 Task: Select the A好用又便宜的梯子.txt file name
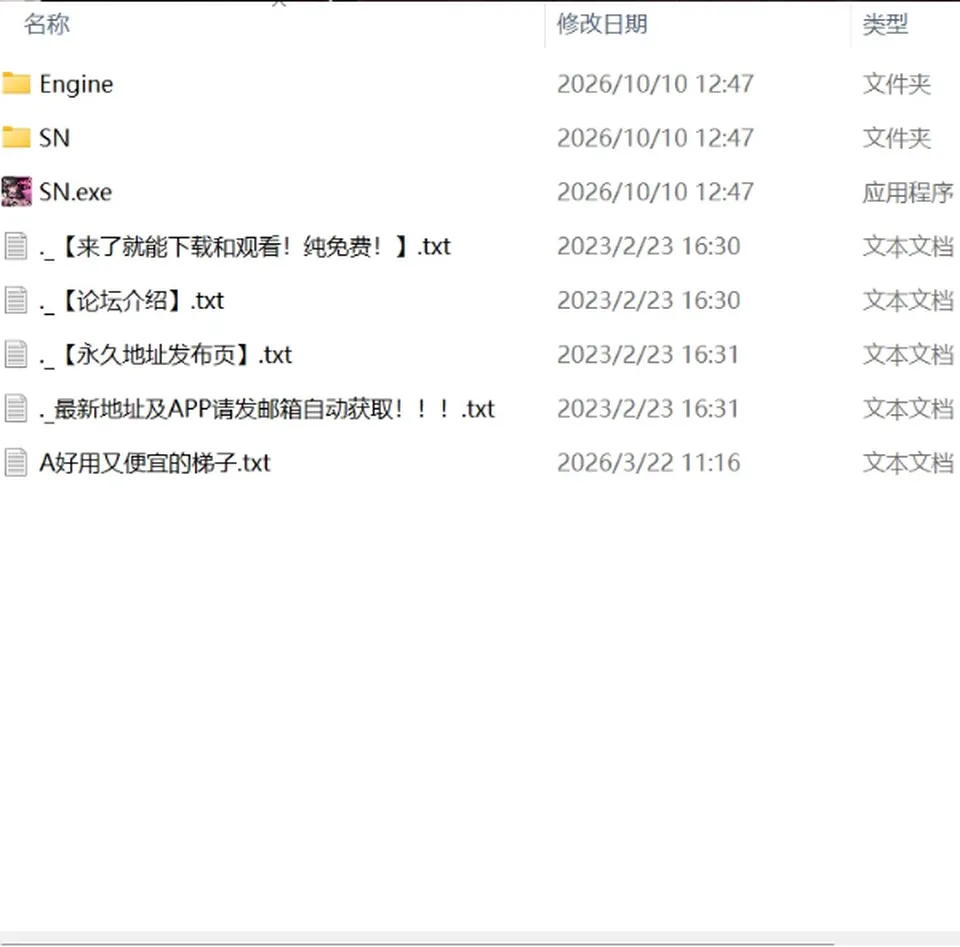pyautogui.click(x=155, y=463)
